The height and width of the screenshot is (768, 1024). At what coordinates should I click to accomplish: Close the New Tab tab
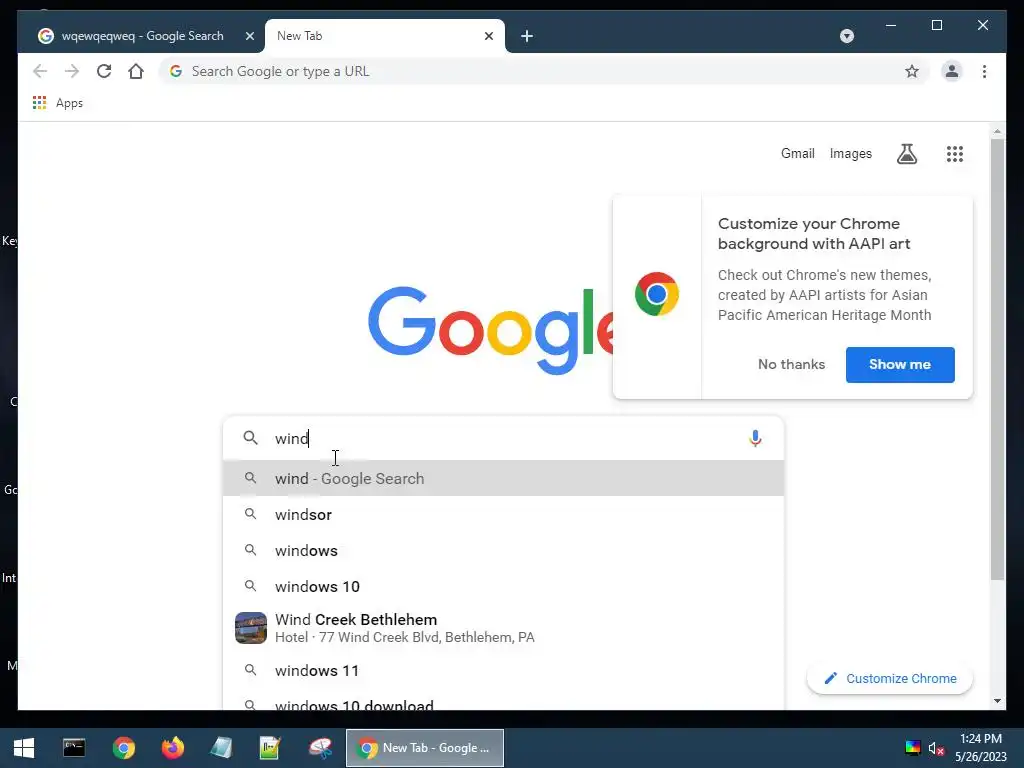click(x=488, y=36)
